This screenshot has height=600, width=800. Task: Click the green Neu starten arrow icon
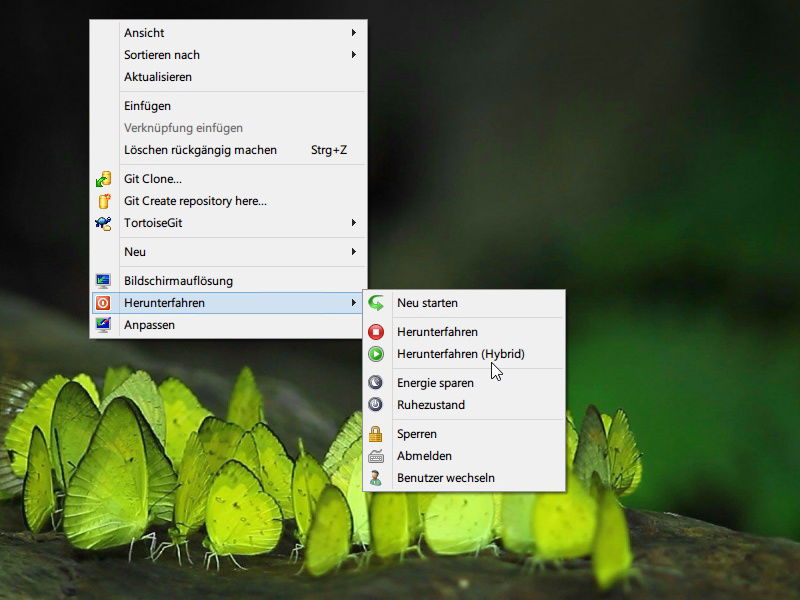tap(376, 303)
